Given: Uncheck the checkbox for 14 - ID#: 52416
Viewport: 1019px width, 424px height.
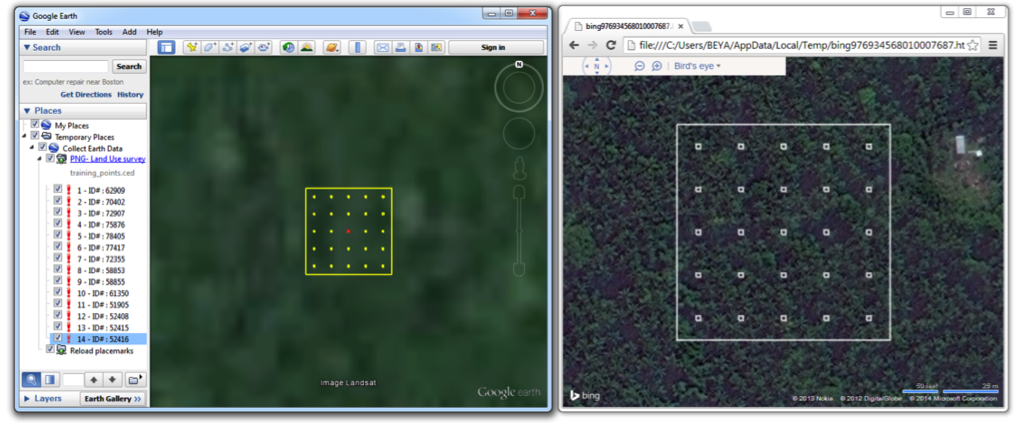Looking at the screenshot, I should 58,339.
